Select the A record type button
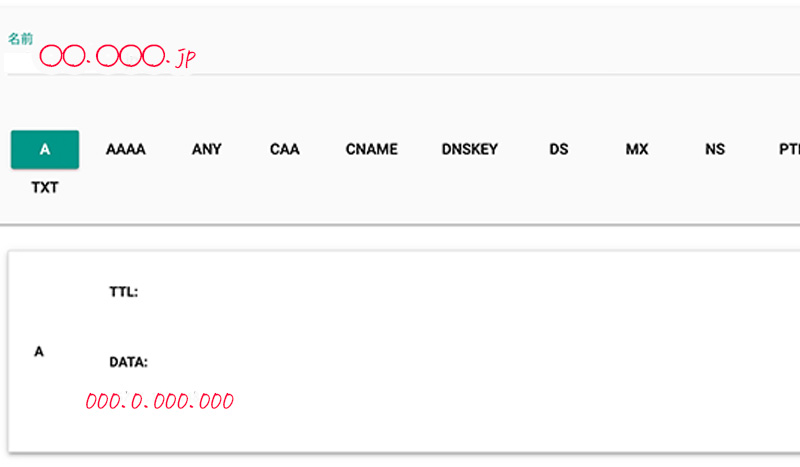Image resolution: width=800 pixels, height=467 pixels. 45,150
